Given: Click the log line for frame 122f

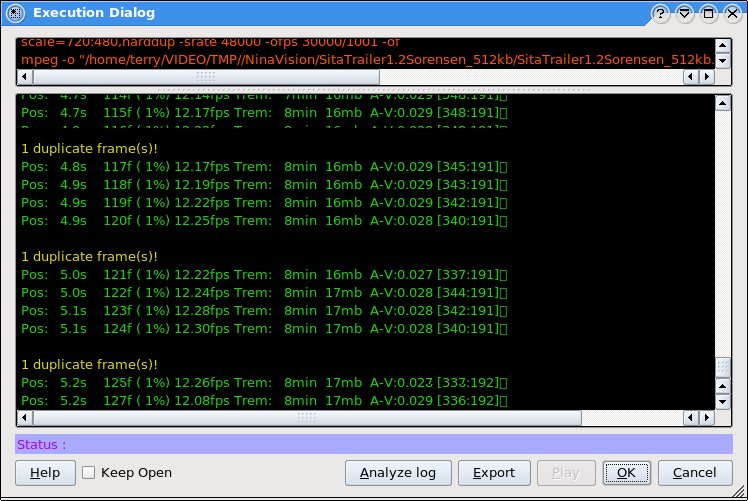Looking at the screenshot, I should point(264,292).
